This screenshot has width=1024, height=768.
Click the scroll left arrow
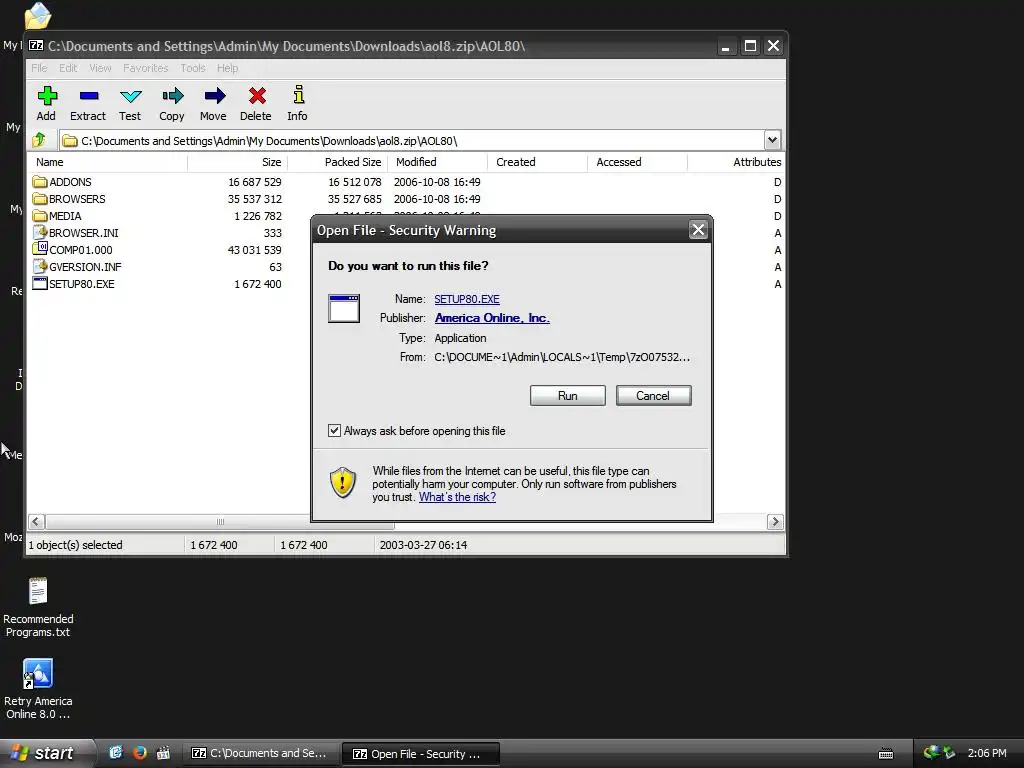click(37, 522)
